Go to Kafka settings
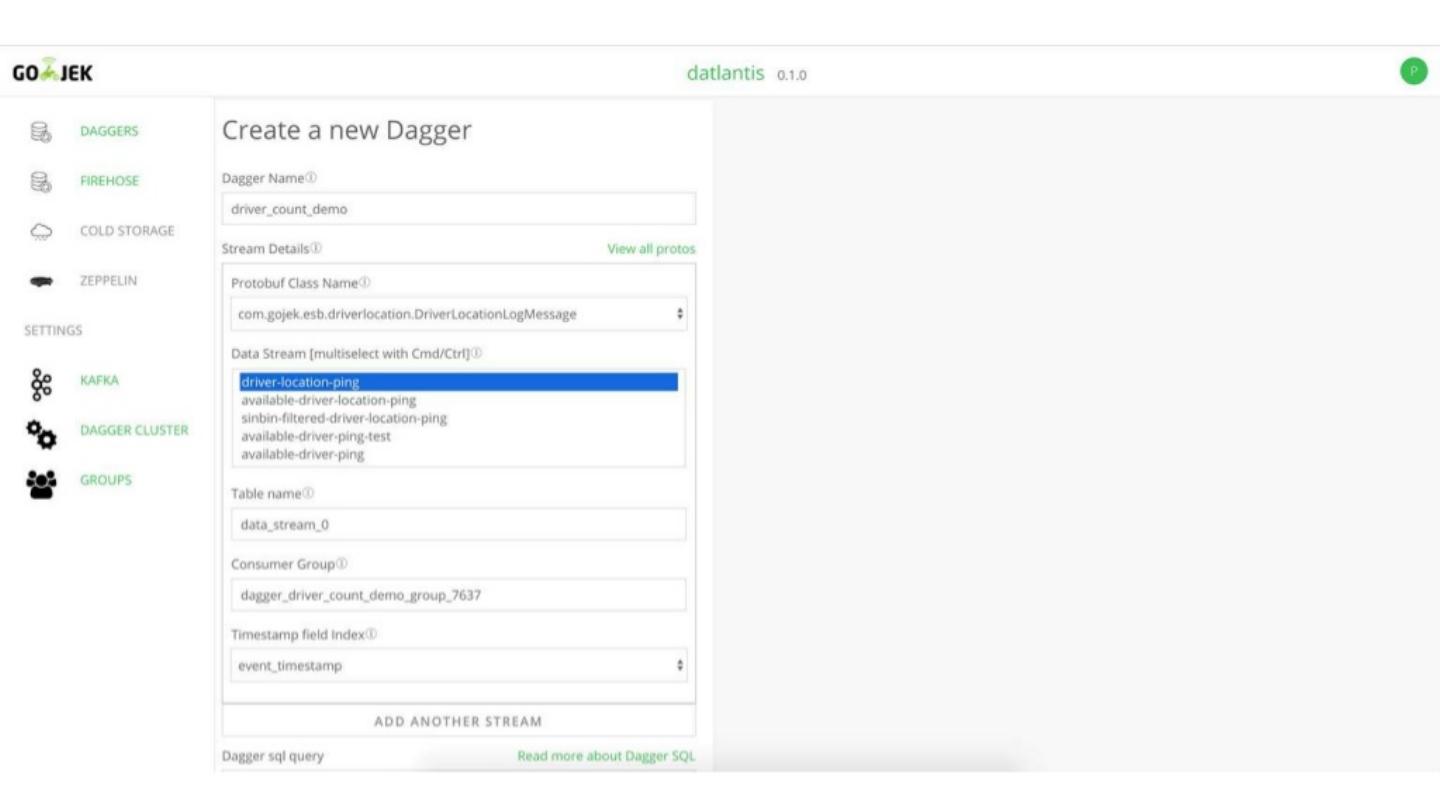This screenshot has width=1440, height=810. click(99, 381)
